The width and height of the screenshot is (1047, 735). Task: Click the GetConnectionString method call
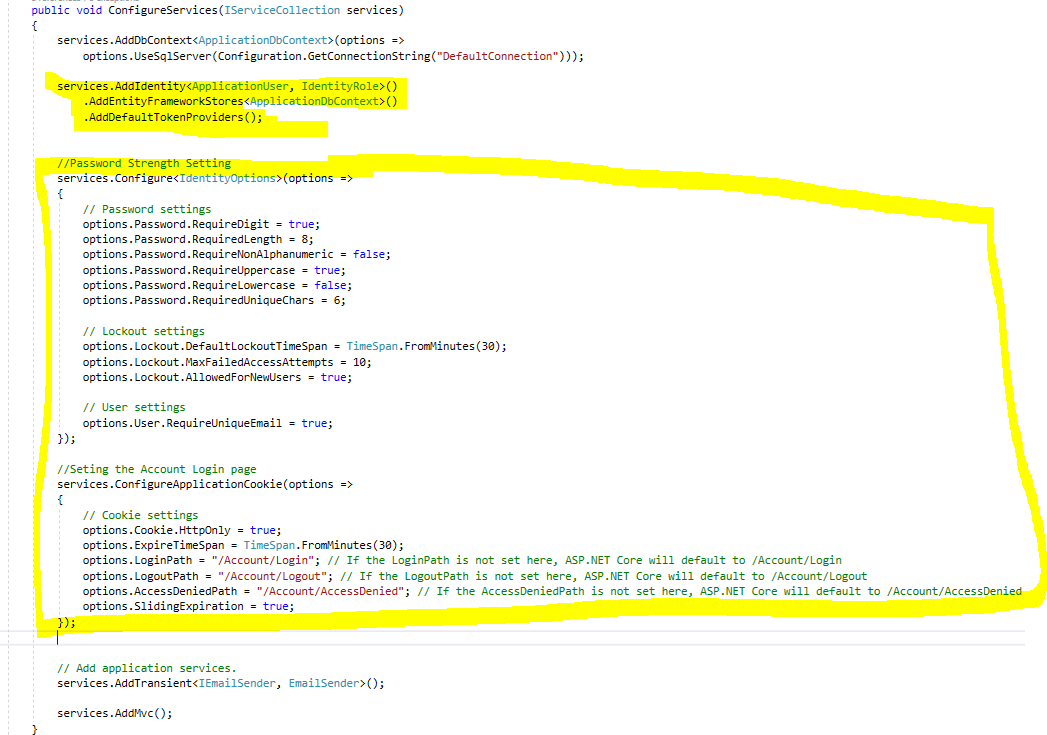[369, 56]
